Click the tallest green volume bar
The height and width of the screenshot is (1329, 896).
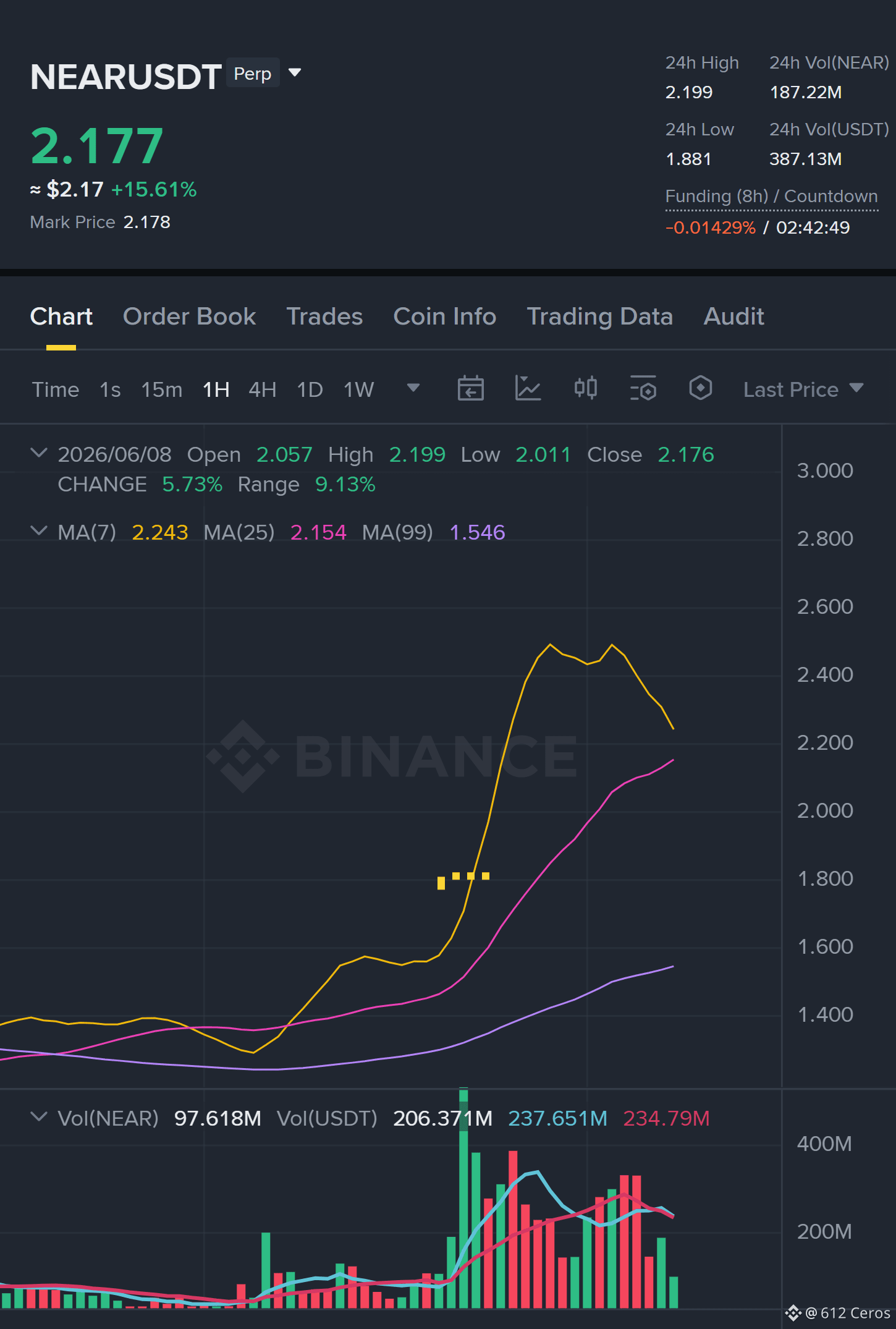tap(463, 1198)
